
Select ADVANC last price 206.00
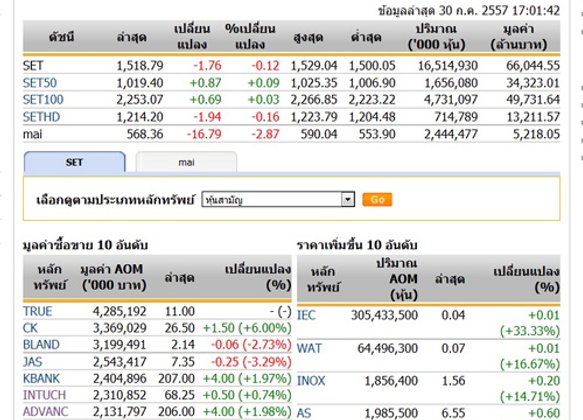[177, 411]
